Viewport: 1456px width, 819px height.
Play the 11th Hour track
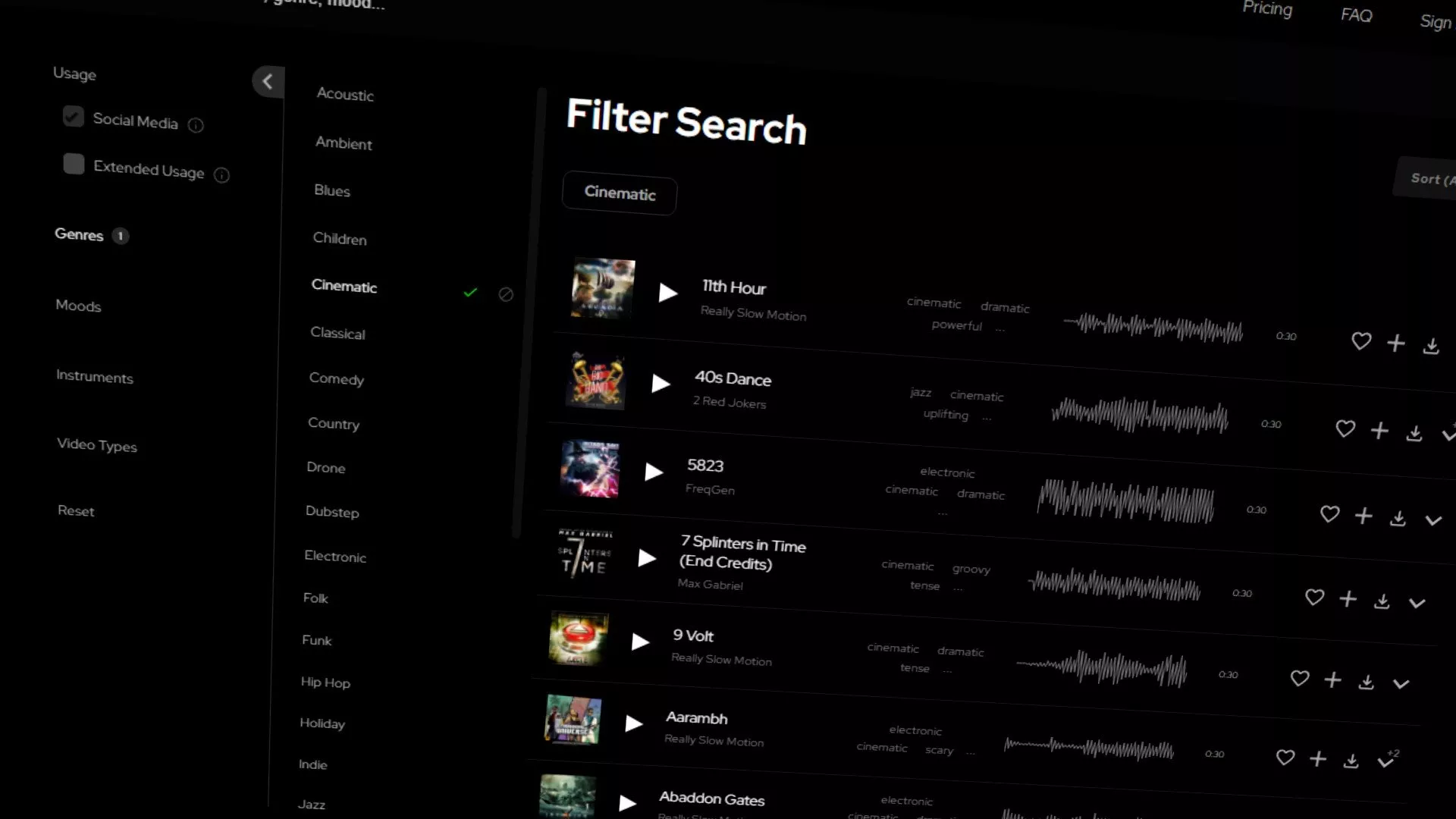pos(667,293)
